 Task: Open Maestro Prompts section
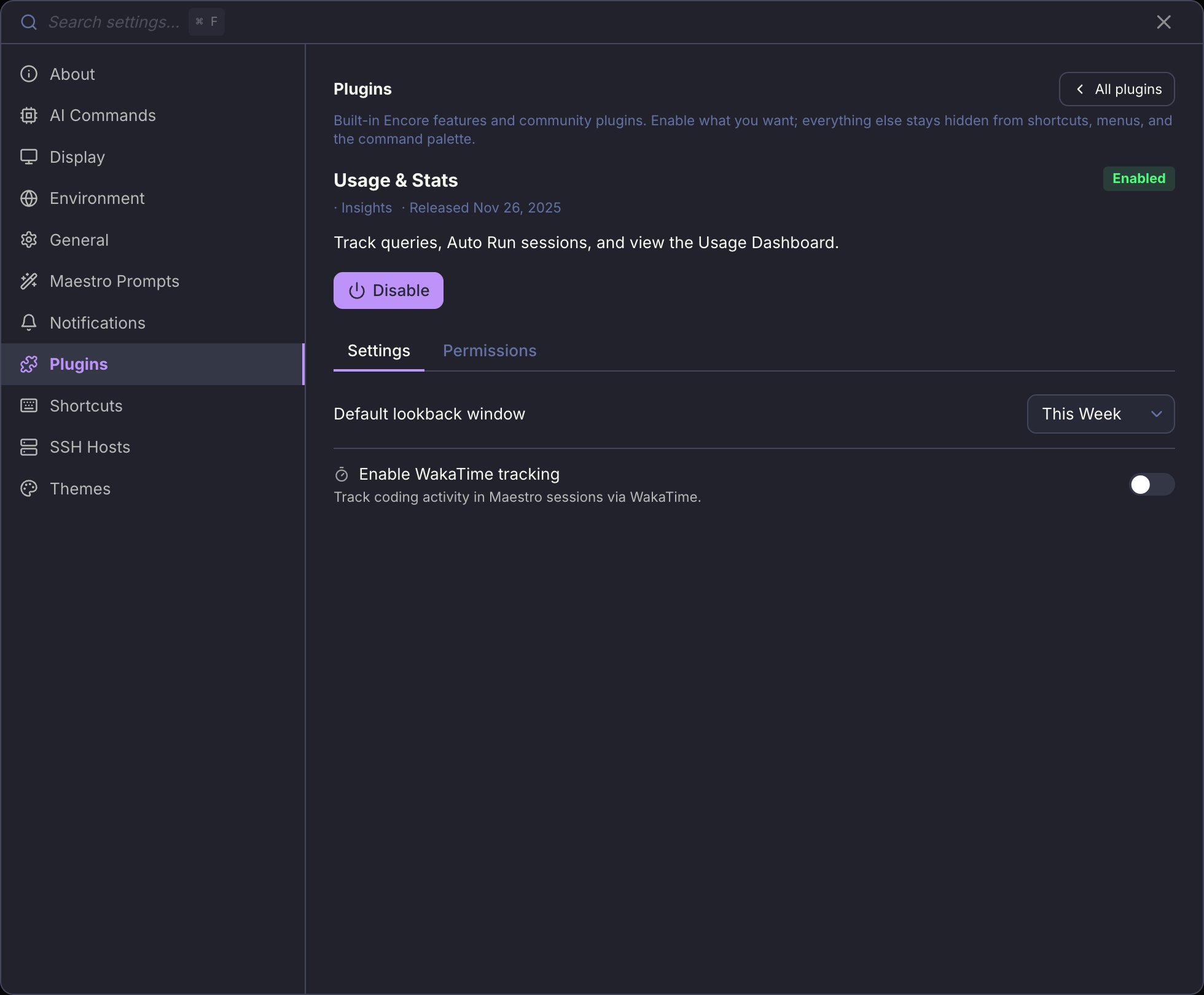pos(153,281)
